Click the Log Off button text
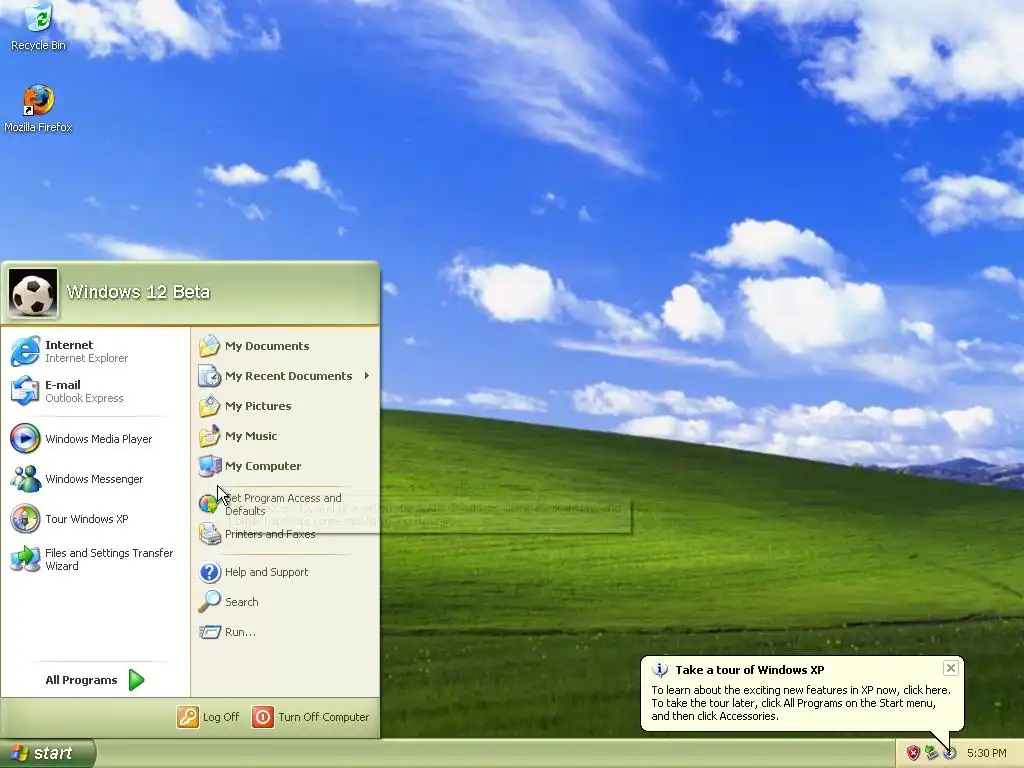Screen dimensions: 1024x768 (x=221, y=717)
